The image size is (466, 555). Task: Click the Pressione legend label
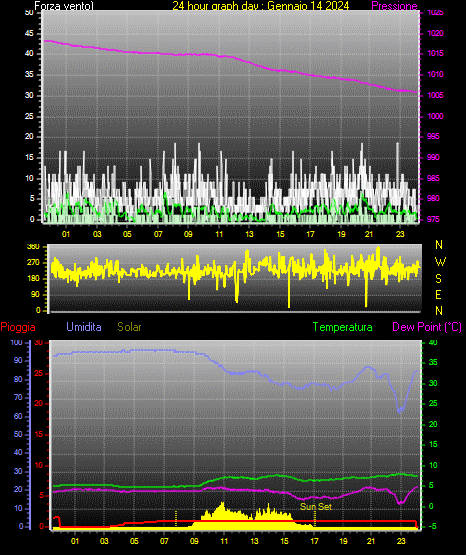(395, 6)
